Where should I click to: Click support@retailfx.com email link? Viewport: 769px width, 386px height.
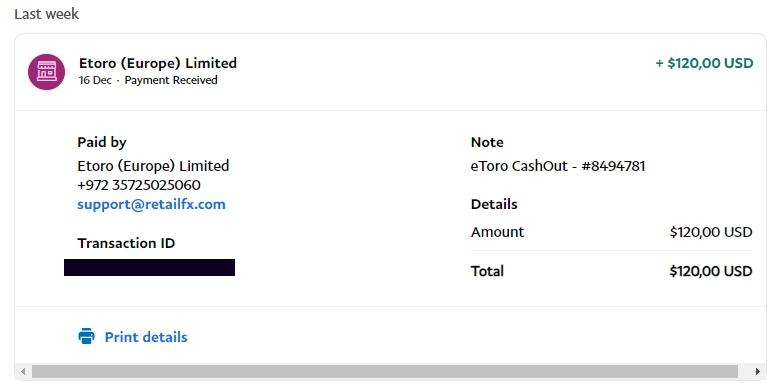pyautogui.click(x=151, y=204)
